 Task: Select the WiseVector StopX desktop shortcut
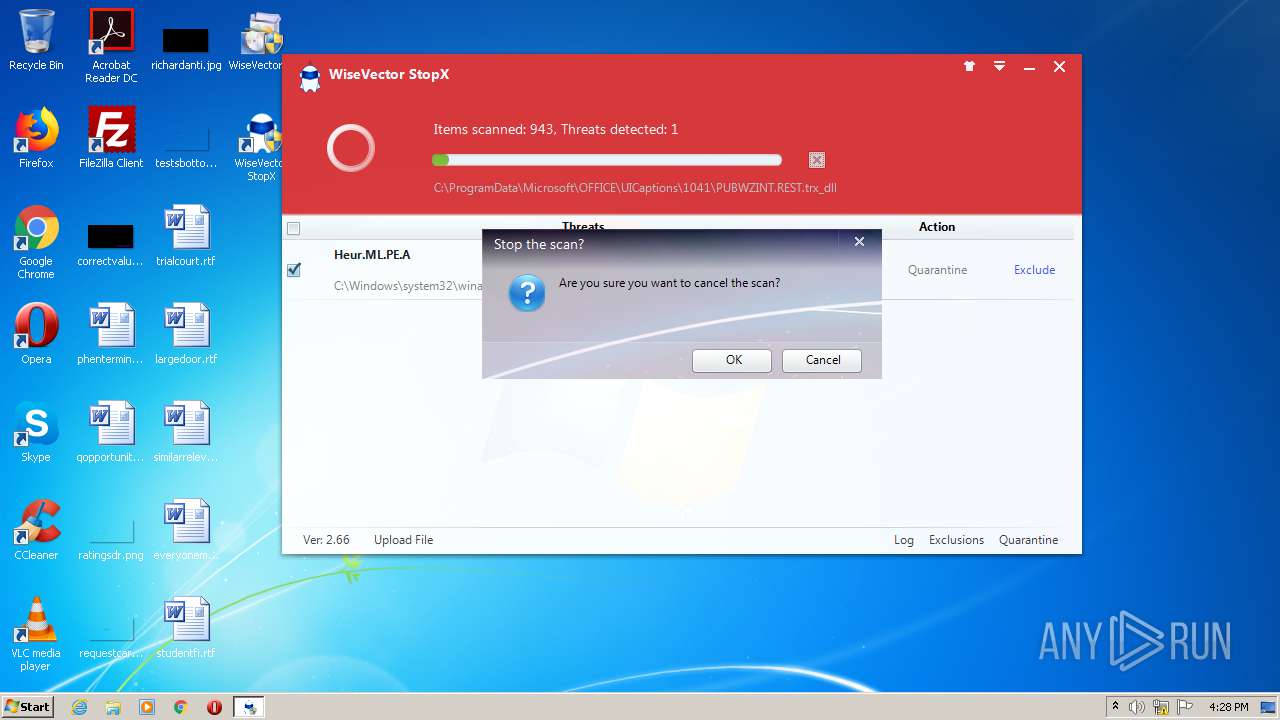261,147
